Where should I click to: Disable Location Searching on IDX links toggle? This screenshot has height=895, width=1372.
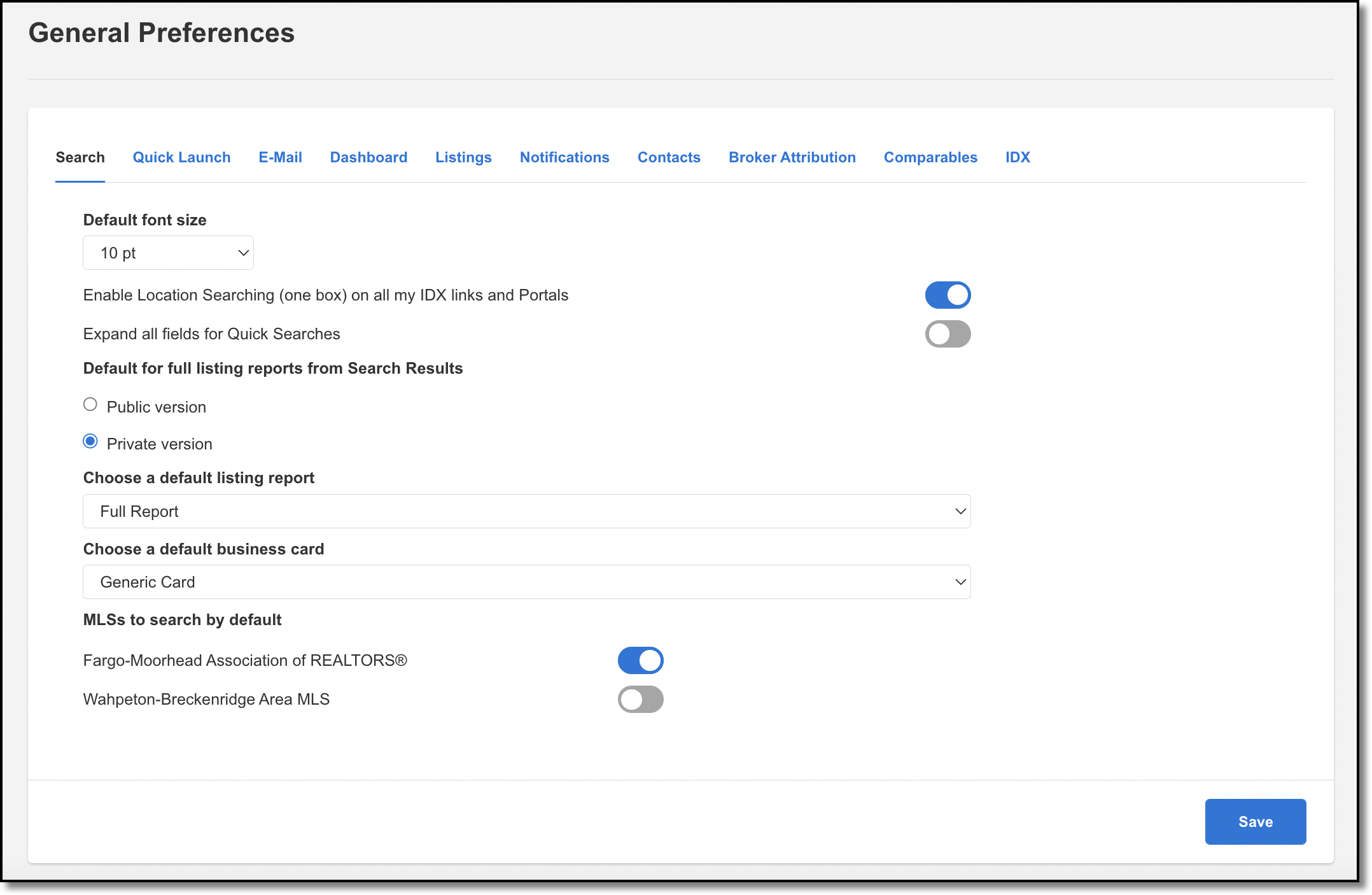tap(948, 295)
